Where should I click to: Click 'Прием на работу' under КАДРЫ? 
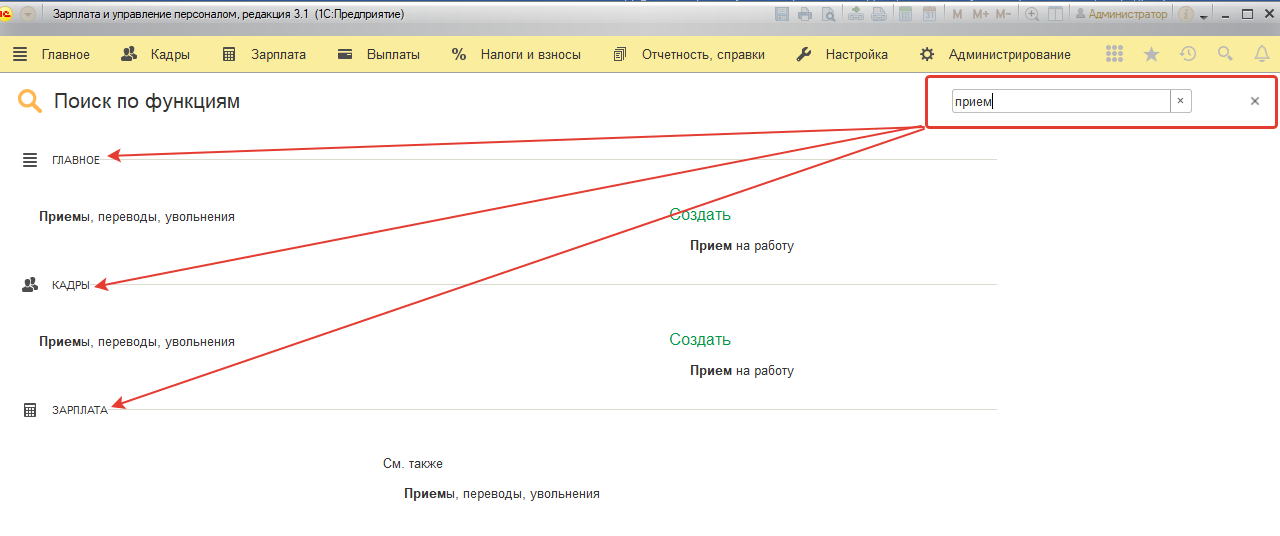pos(742,370)
